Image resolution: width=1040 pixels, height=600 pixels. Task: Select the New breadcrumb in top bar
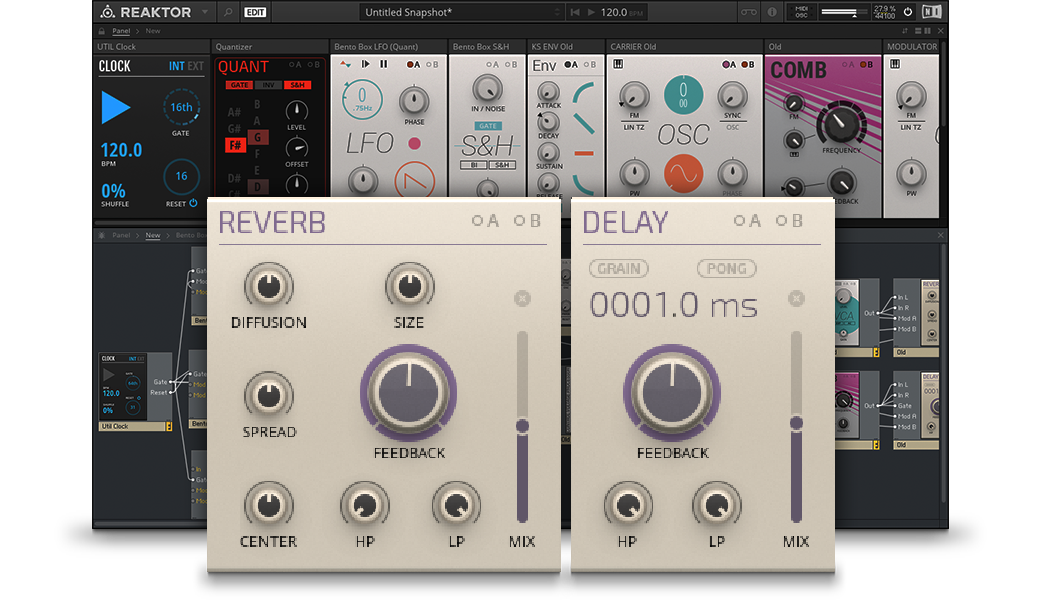(153, 31)
